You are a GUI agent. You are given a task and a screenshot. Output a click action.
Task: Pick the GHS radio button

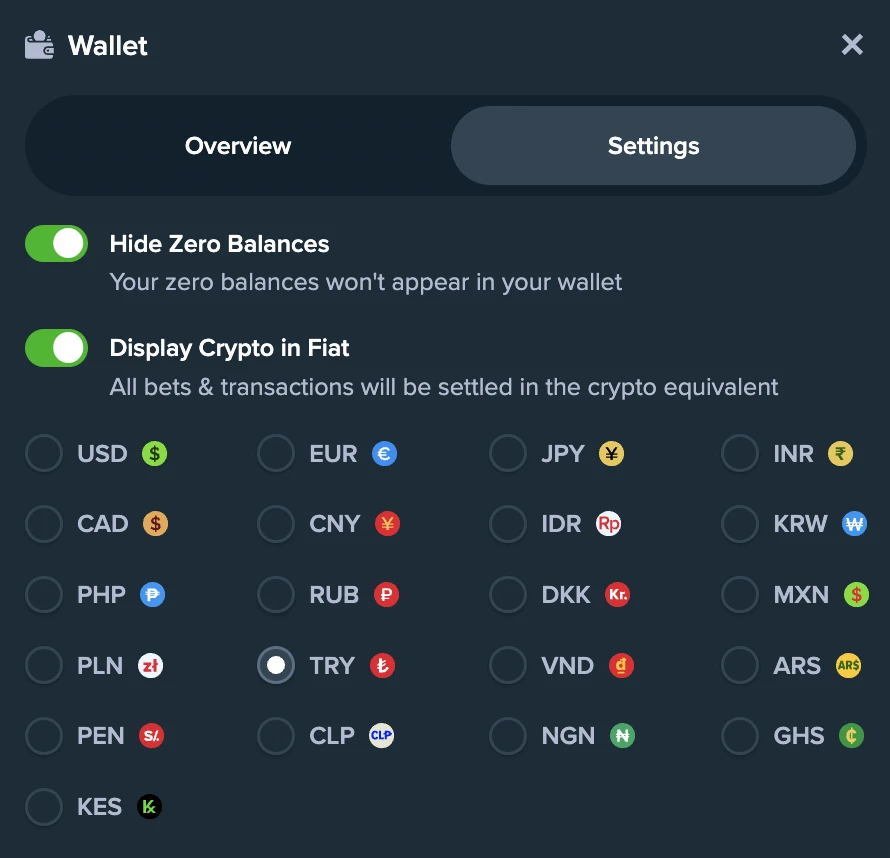[x=740, y=736]
